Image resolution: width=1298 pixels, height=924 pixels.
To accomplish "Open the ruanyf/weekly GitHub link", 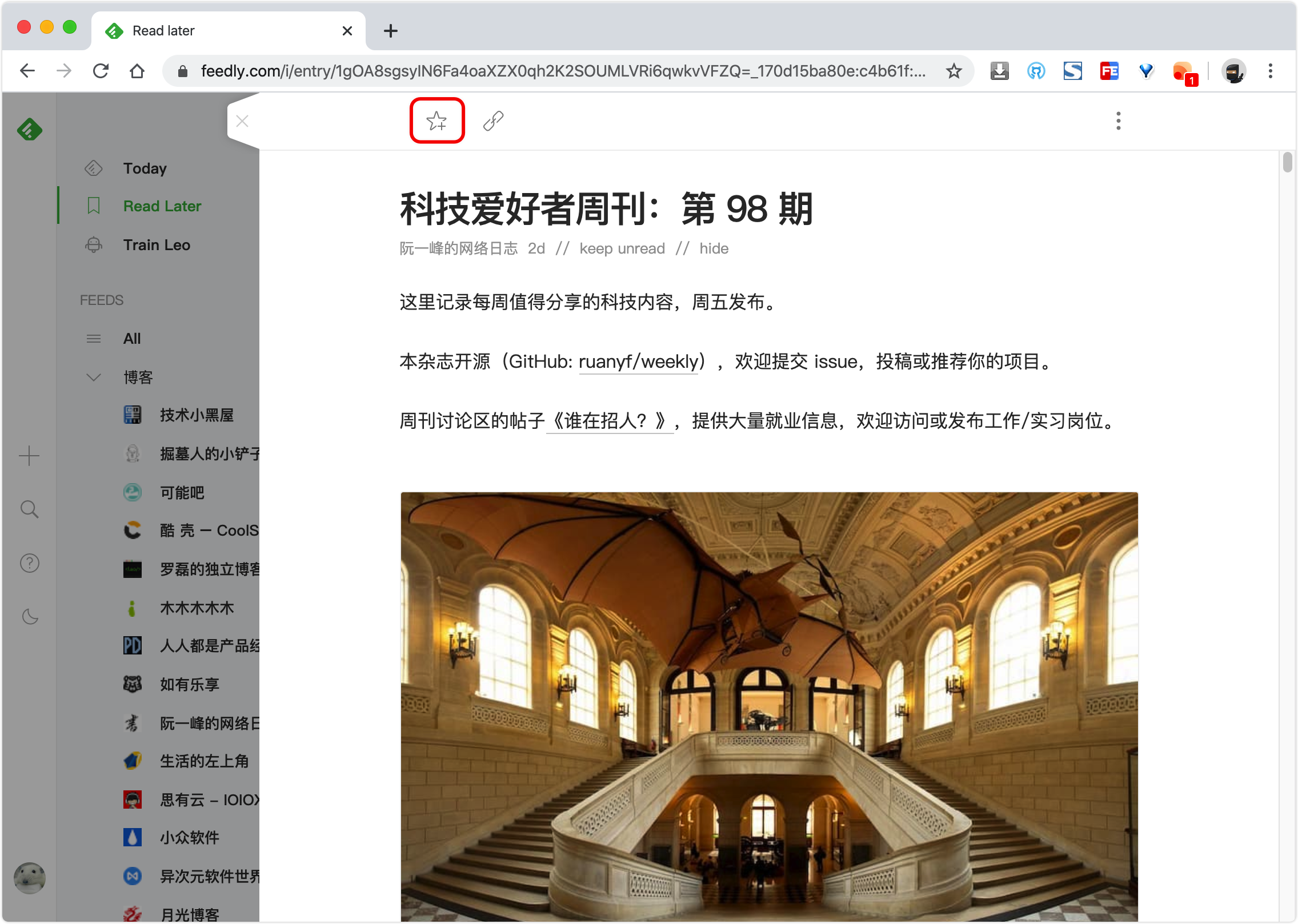I will point(638,361).
